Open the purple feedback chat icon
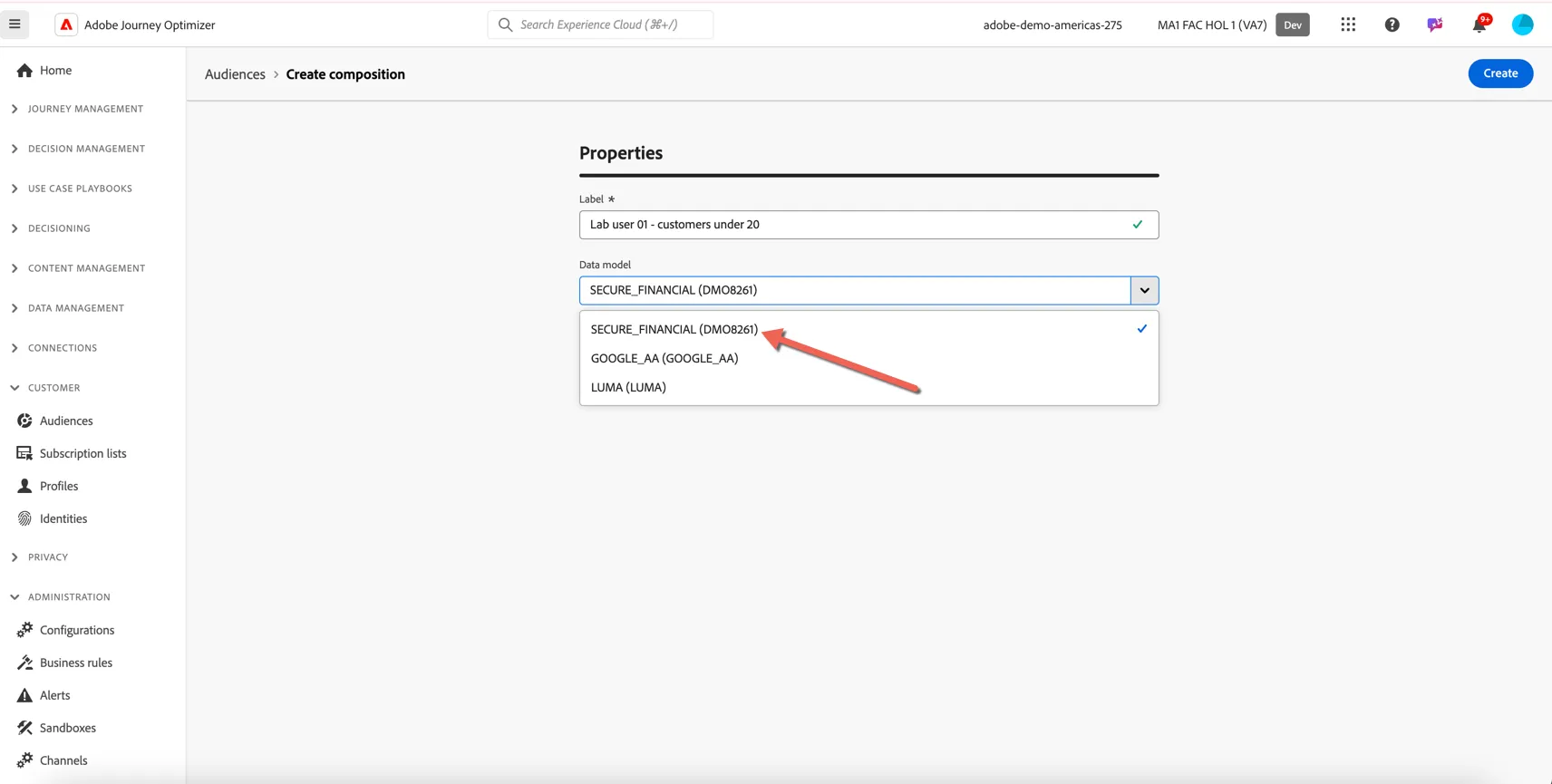Image resolution: width=1552 pixels, height=784 pixels. [x=1434, y=24]
